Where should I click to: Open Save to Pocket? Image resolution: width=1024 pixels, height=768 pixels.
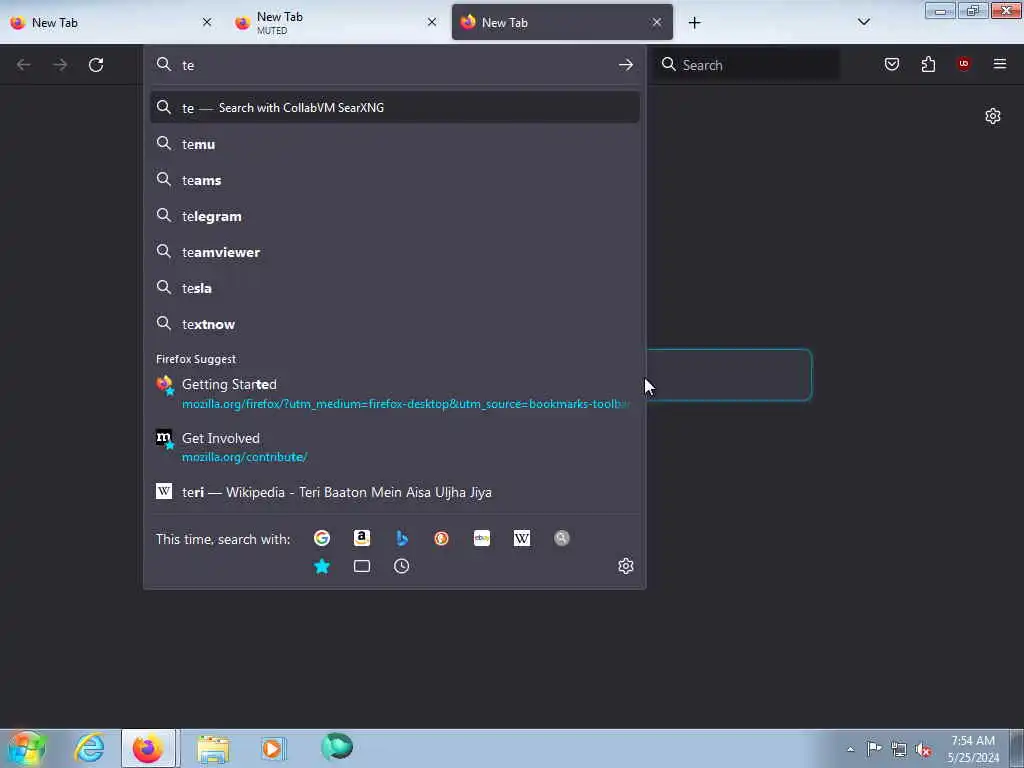coord(892,64)
